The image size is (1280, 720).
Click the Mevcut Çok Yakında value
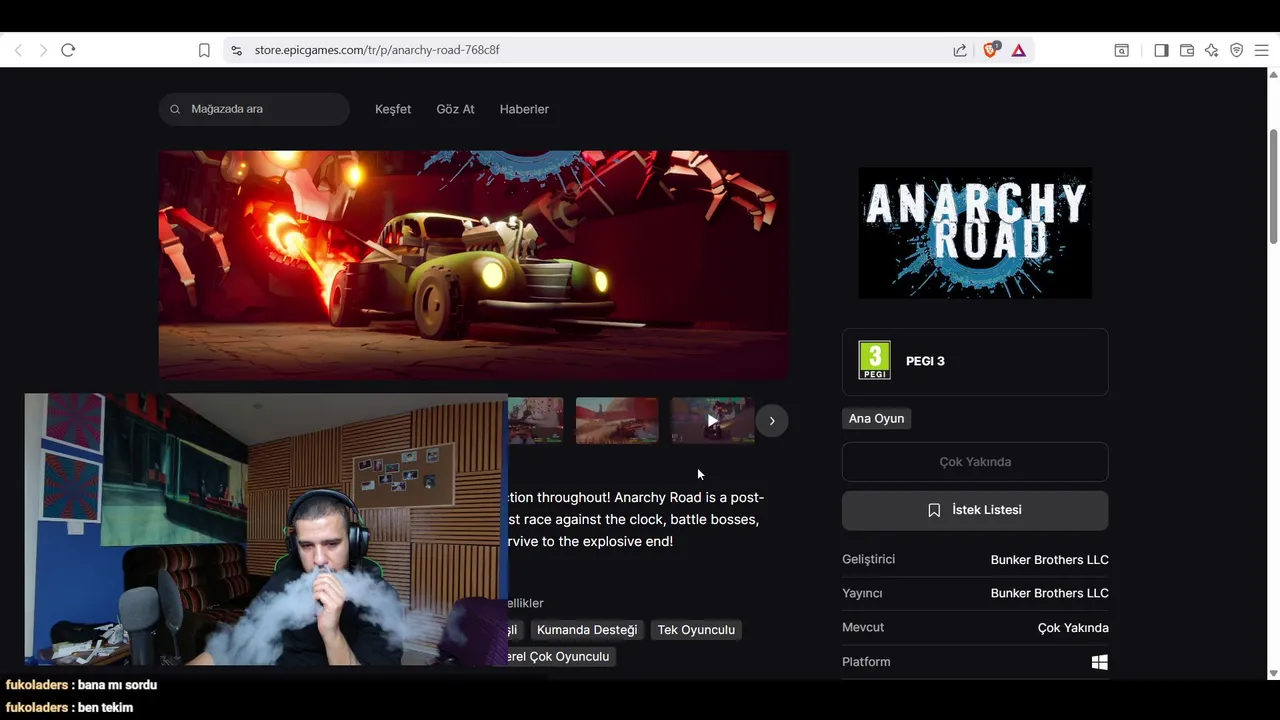[x=1073, y=628]
